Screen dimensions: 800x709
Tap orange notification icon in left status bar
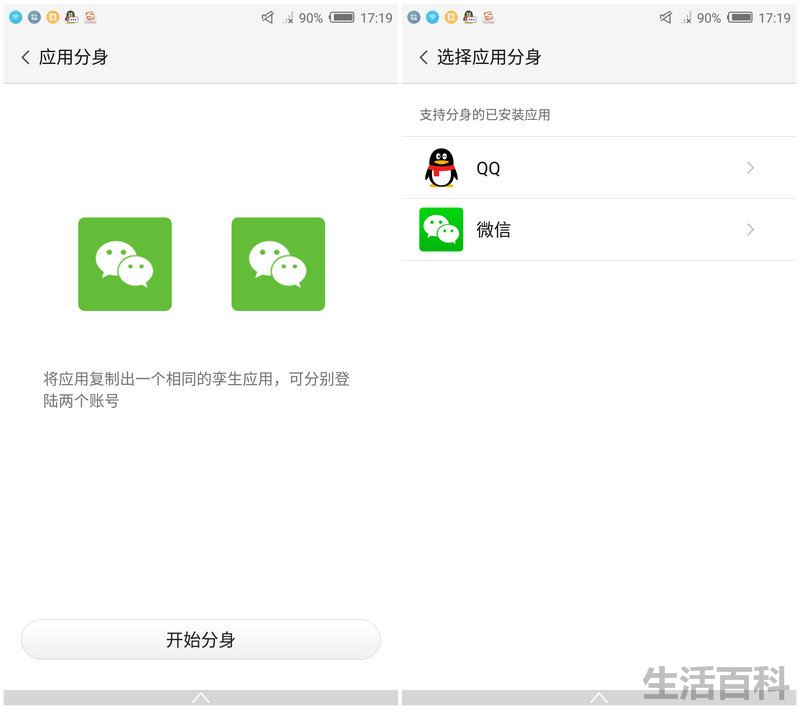click(53, 17)
